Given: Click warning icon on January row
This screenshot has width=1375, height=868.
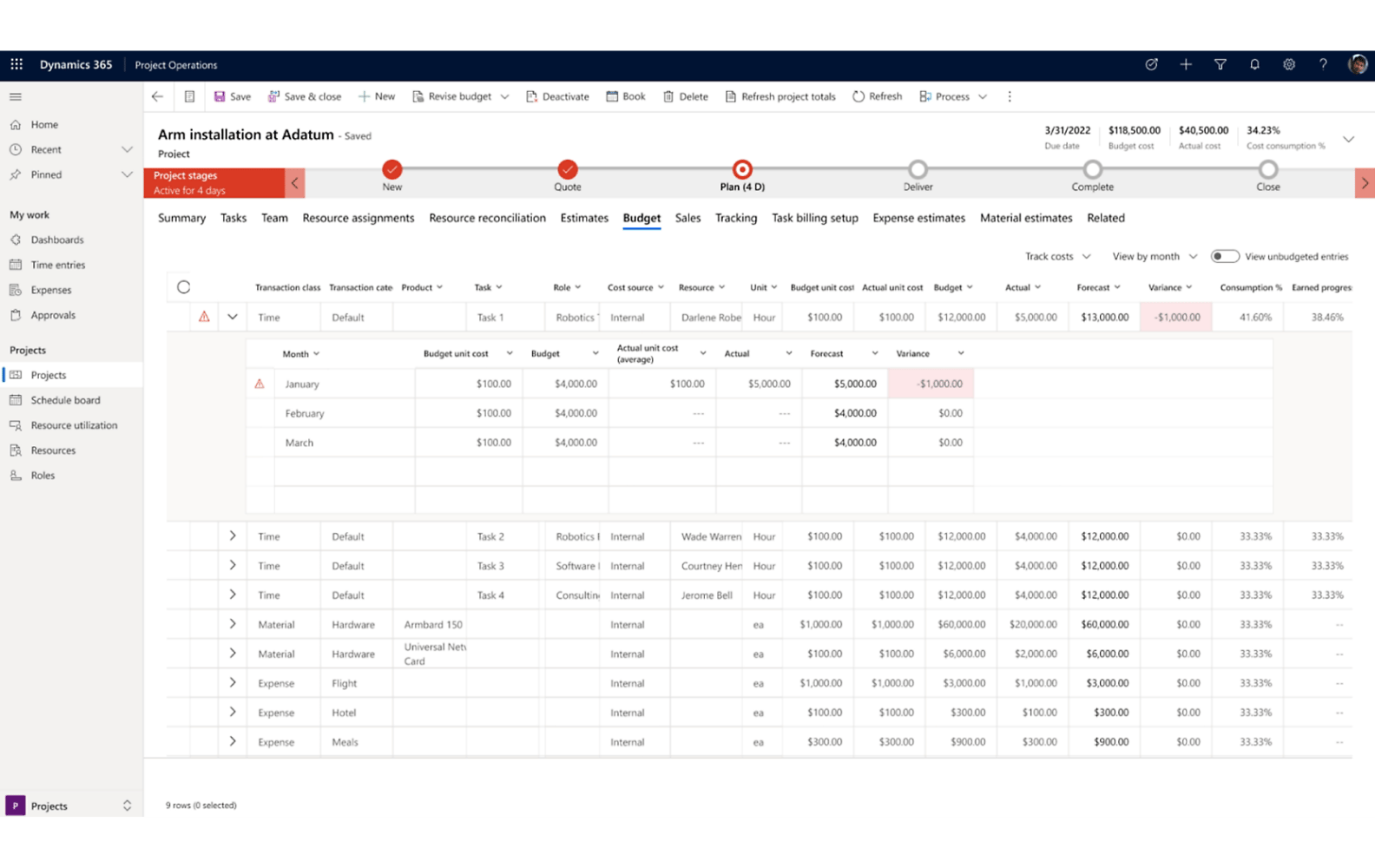Looking at the screenshot, I should pyautogui.click(x=260, y=383).
